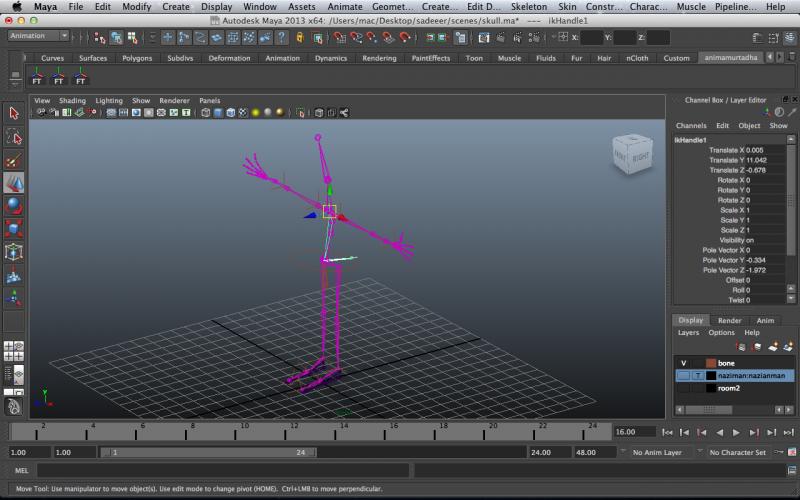Click the Translate Y value field
The height and width of the screenshot is (500, 800).
(755, 160)
